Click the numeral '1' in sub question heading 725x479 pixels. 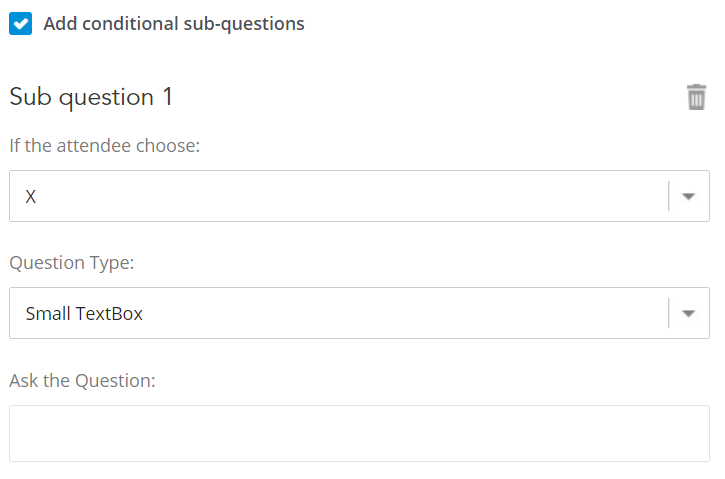click(x=167, y=97)
